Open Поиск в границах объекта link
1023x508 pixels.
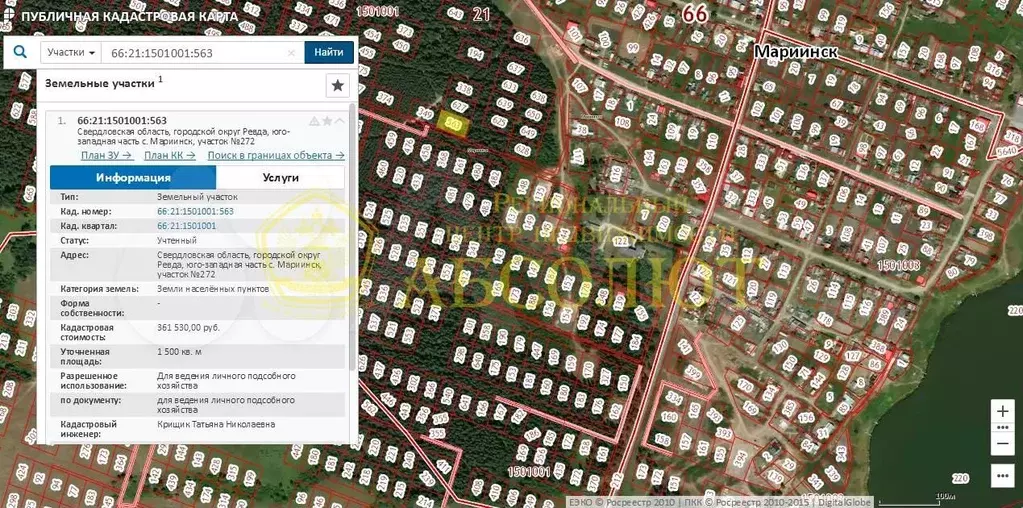click(x=276, y=155)
